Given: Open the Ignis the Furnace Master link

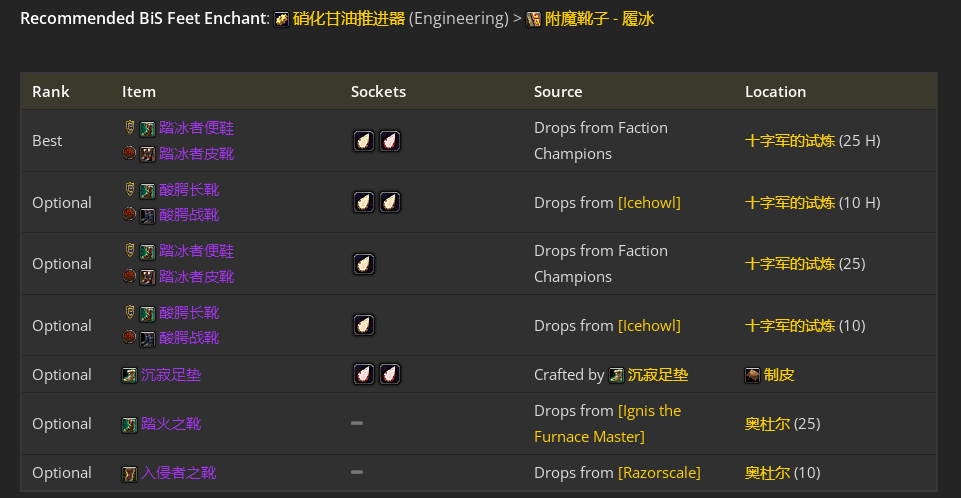Looking at the screenshot, I should (607, 424).
